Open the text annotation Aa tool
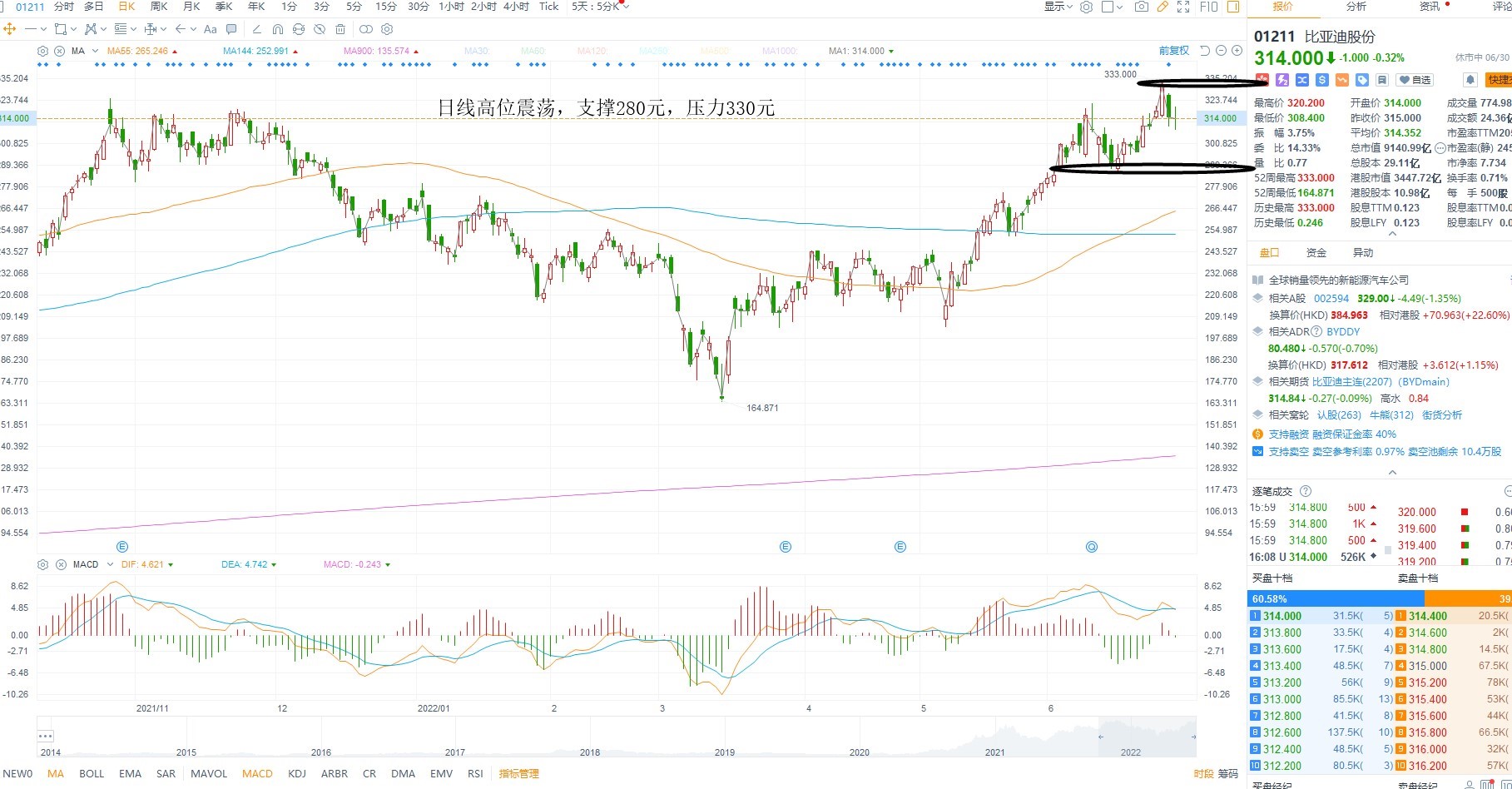 coord(211,29)
